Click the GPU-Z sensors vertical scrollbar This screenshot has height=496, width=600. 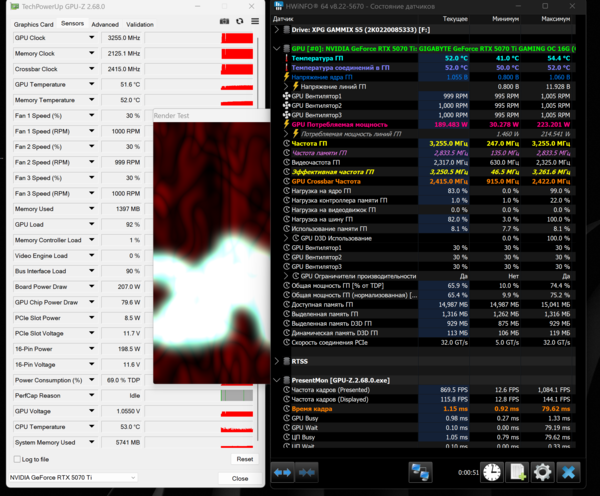point(258,237)
